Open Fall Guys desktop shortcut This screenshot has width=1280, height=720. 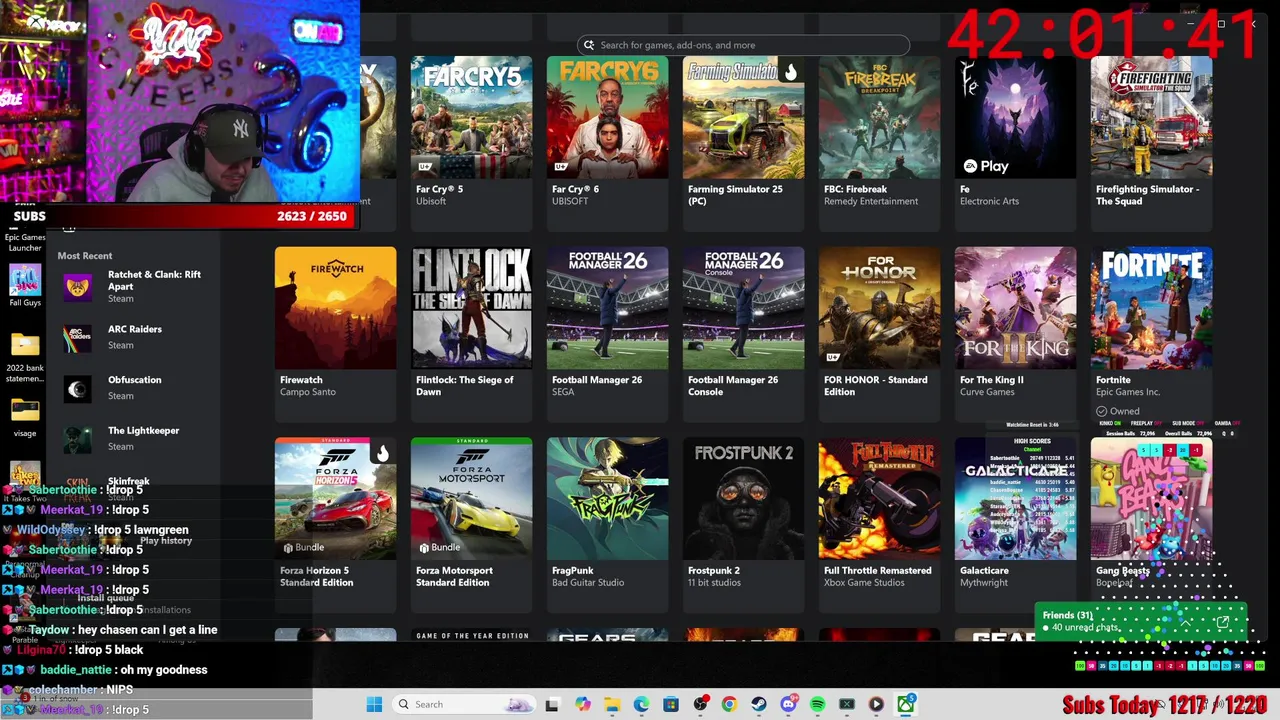[25, 285]
